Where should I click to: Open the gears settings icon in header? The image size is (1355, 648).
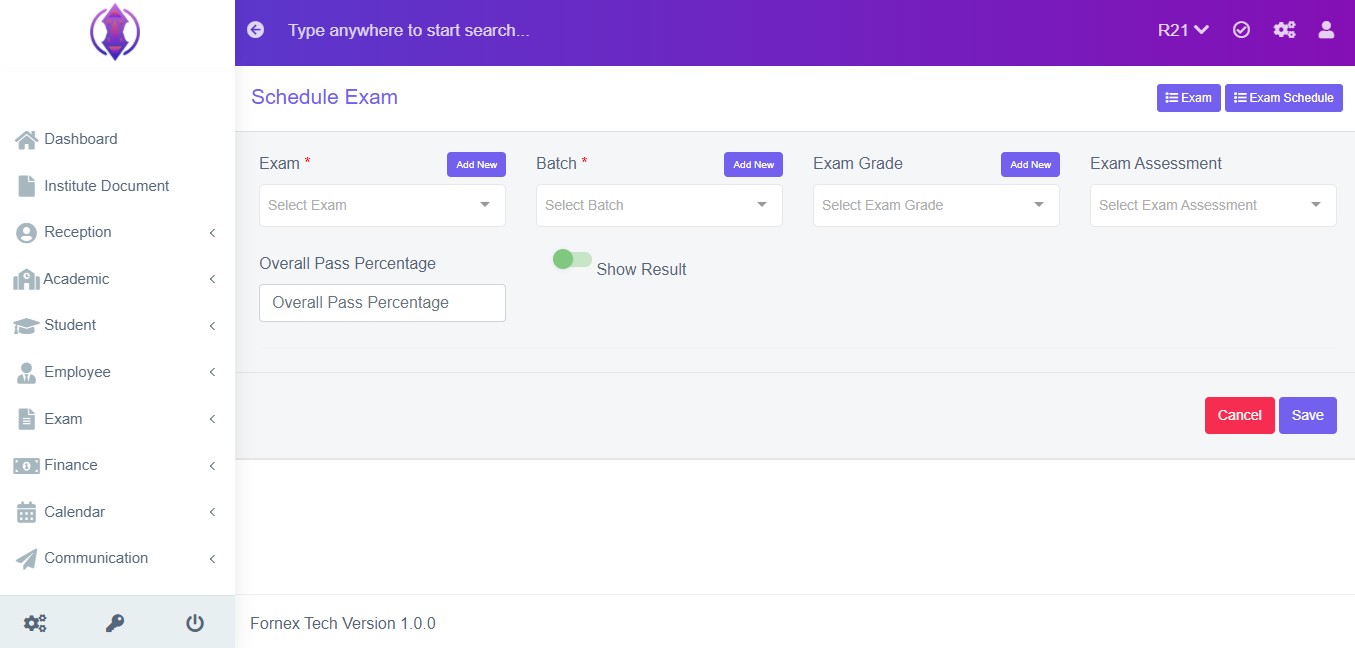point(1284,30)
